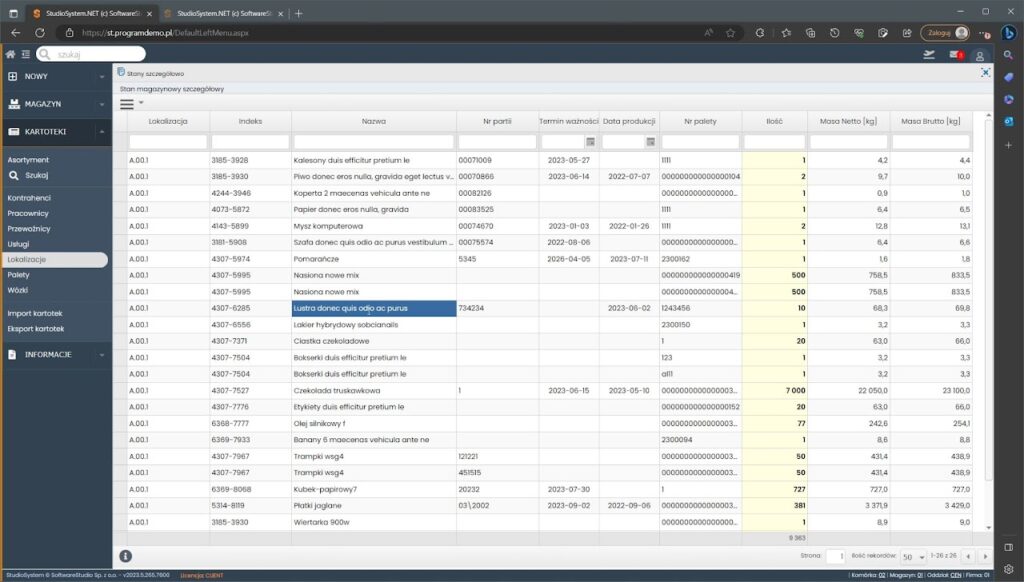The image size is (1024, 582).
Task: Expand the NOWY sidebar section
Action: point(55,76)
